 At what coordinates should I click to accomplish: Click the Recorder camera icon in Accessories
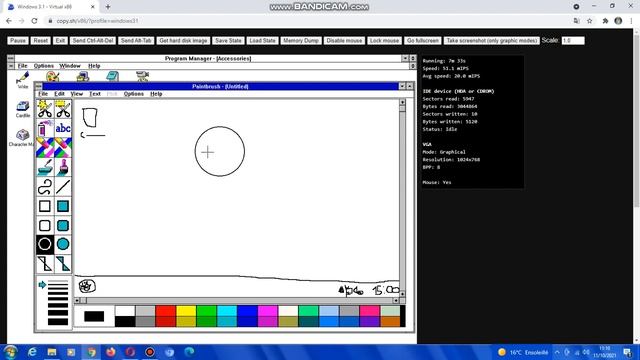[142, 76]
